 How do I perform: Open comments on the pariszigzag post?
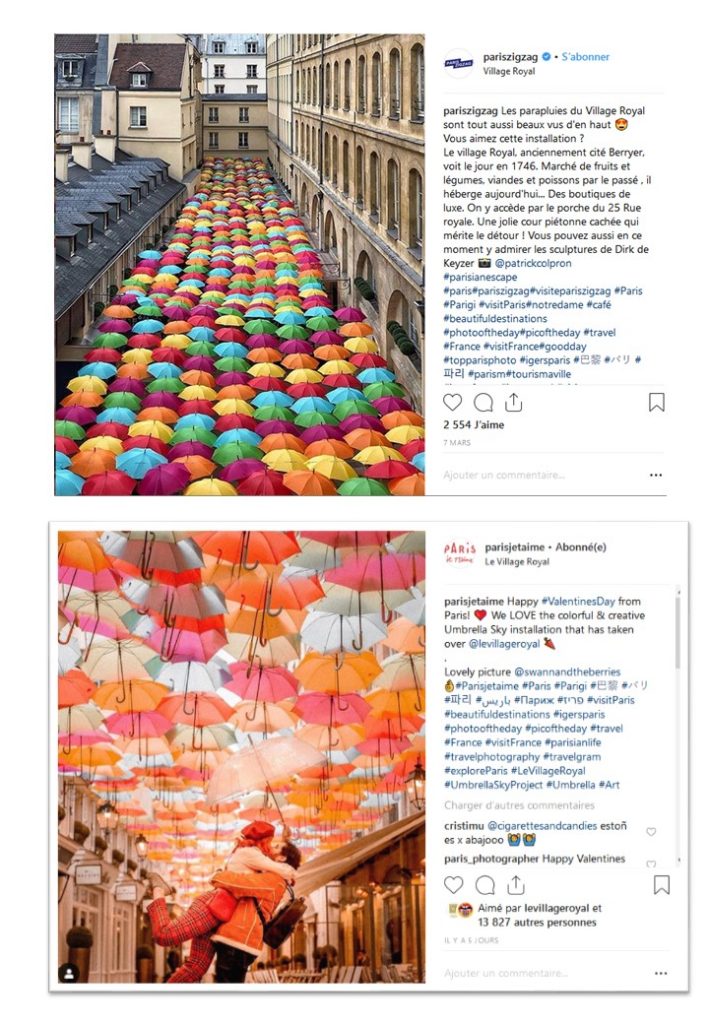483,402
